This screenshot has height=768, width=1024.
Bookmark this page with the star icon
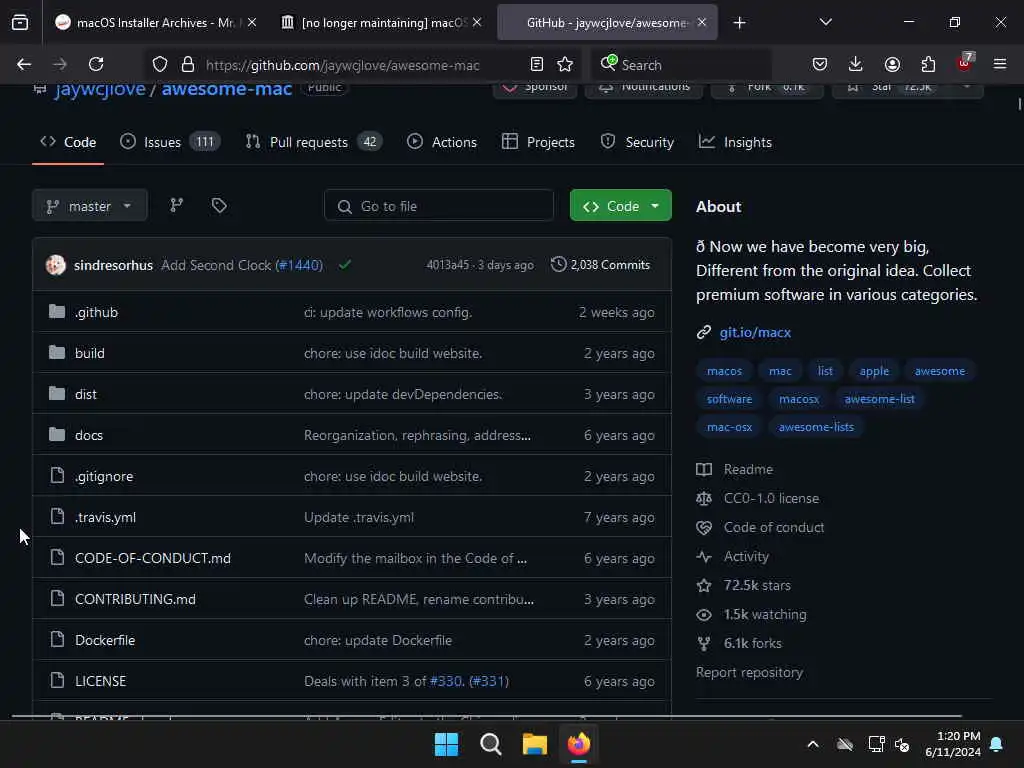[x=565, y=64]
